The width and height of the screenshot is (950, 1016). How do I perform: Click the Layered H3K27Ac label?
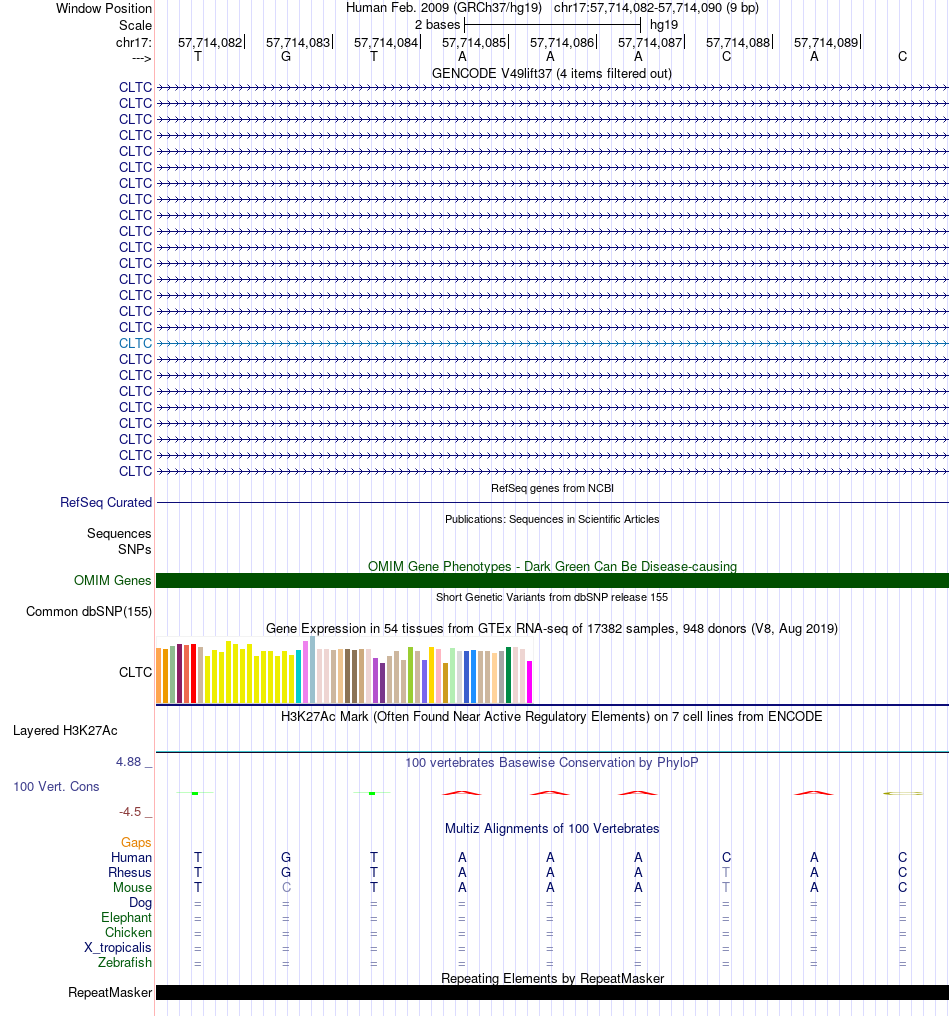(65, 730)
